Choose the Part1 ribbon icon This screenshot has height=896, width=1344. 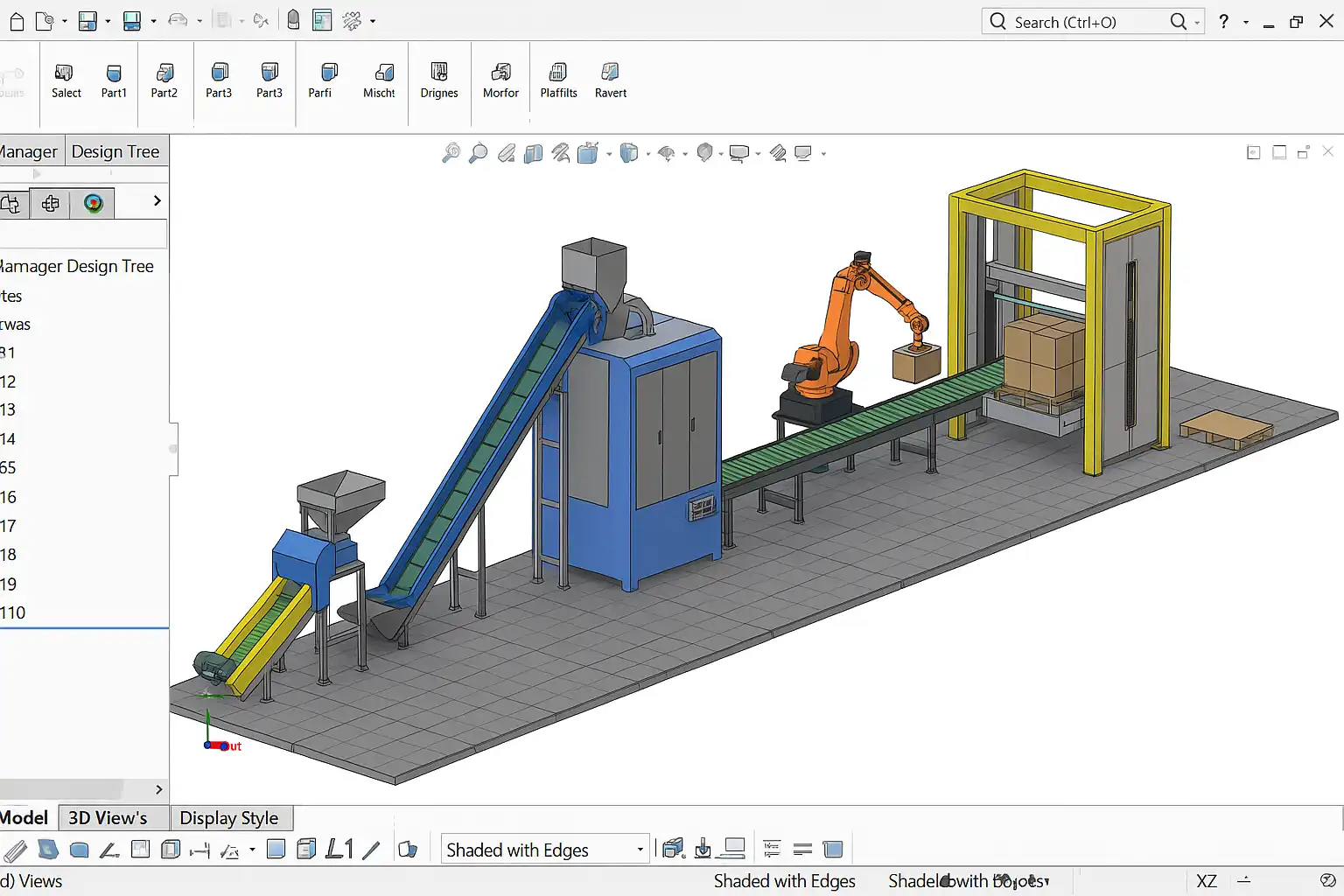114,73
